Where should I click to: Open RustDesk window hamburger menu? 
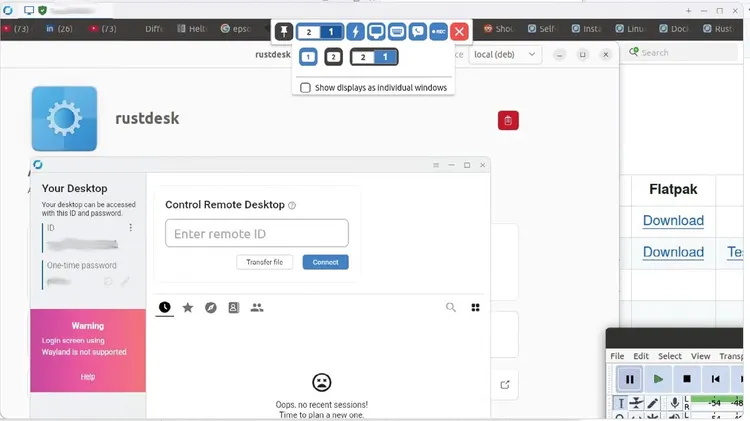[x=436, y=165]
